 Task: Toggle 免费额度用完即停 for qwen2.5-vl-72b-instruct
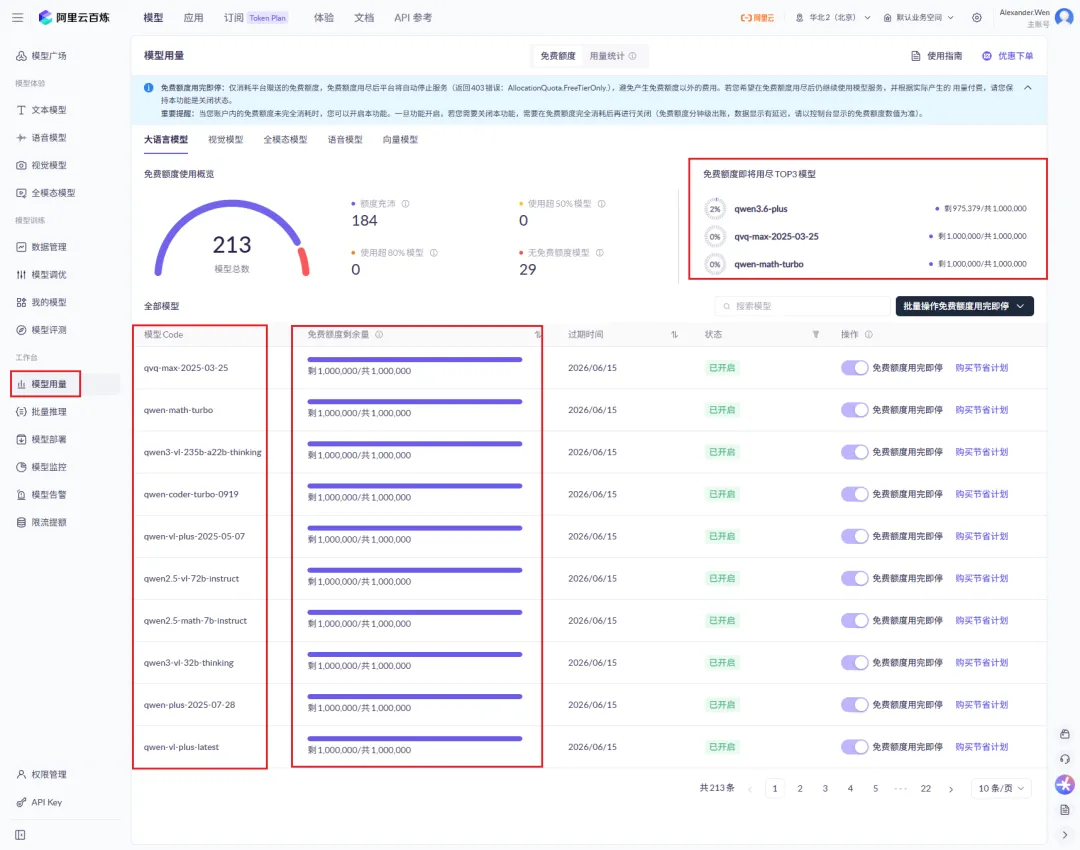[854, 579]
